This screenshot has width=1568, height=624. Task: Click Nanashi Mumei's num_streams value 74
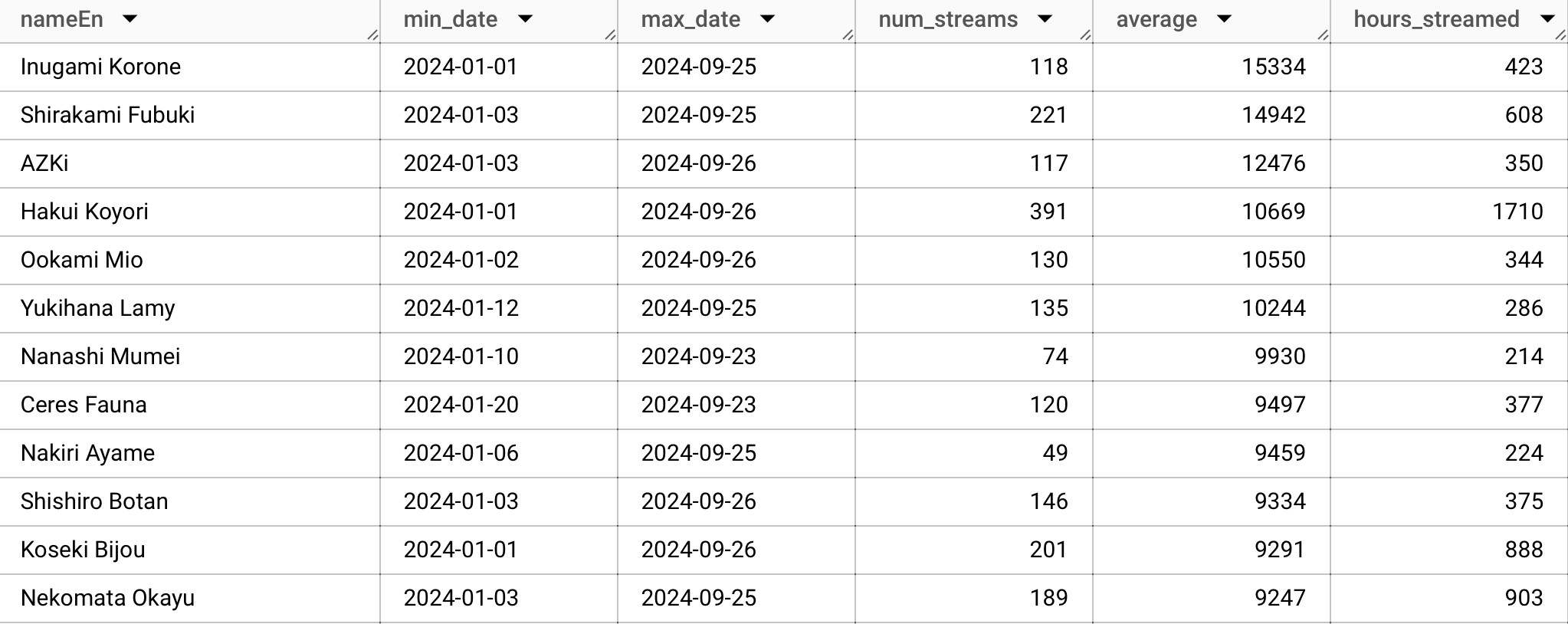(x=1055, y=356)
